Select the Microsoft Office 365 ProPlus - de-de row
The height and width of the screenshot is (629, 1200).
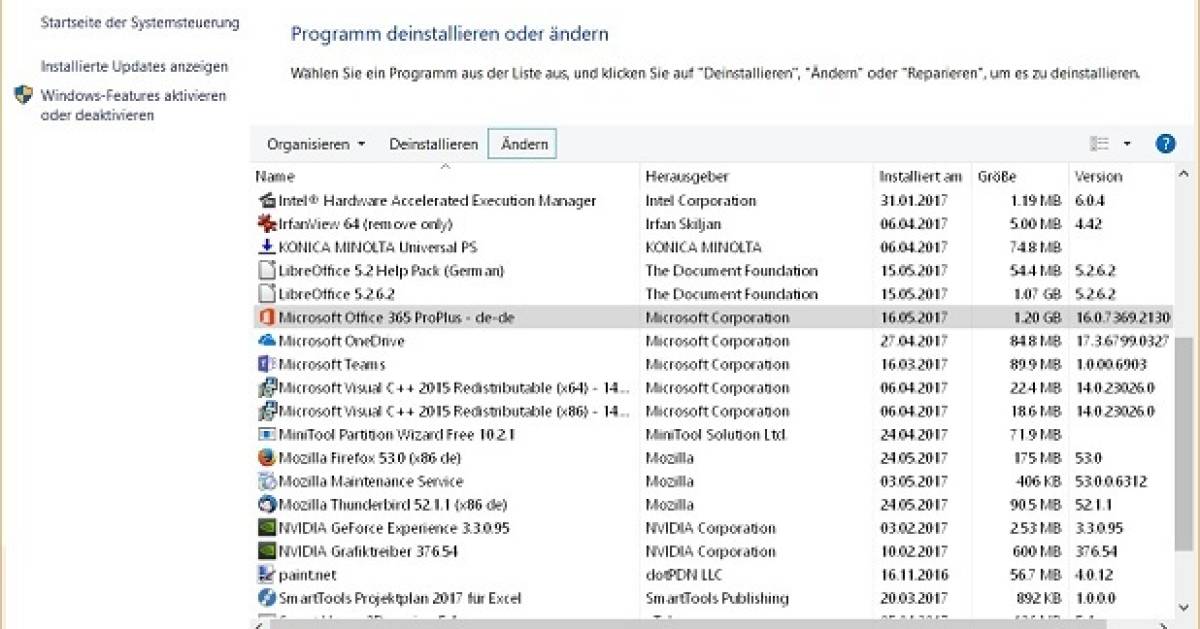point(712,317)
